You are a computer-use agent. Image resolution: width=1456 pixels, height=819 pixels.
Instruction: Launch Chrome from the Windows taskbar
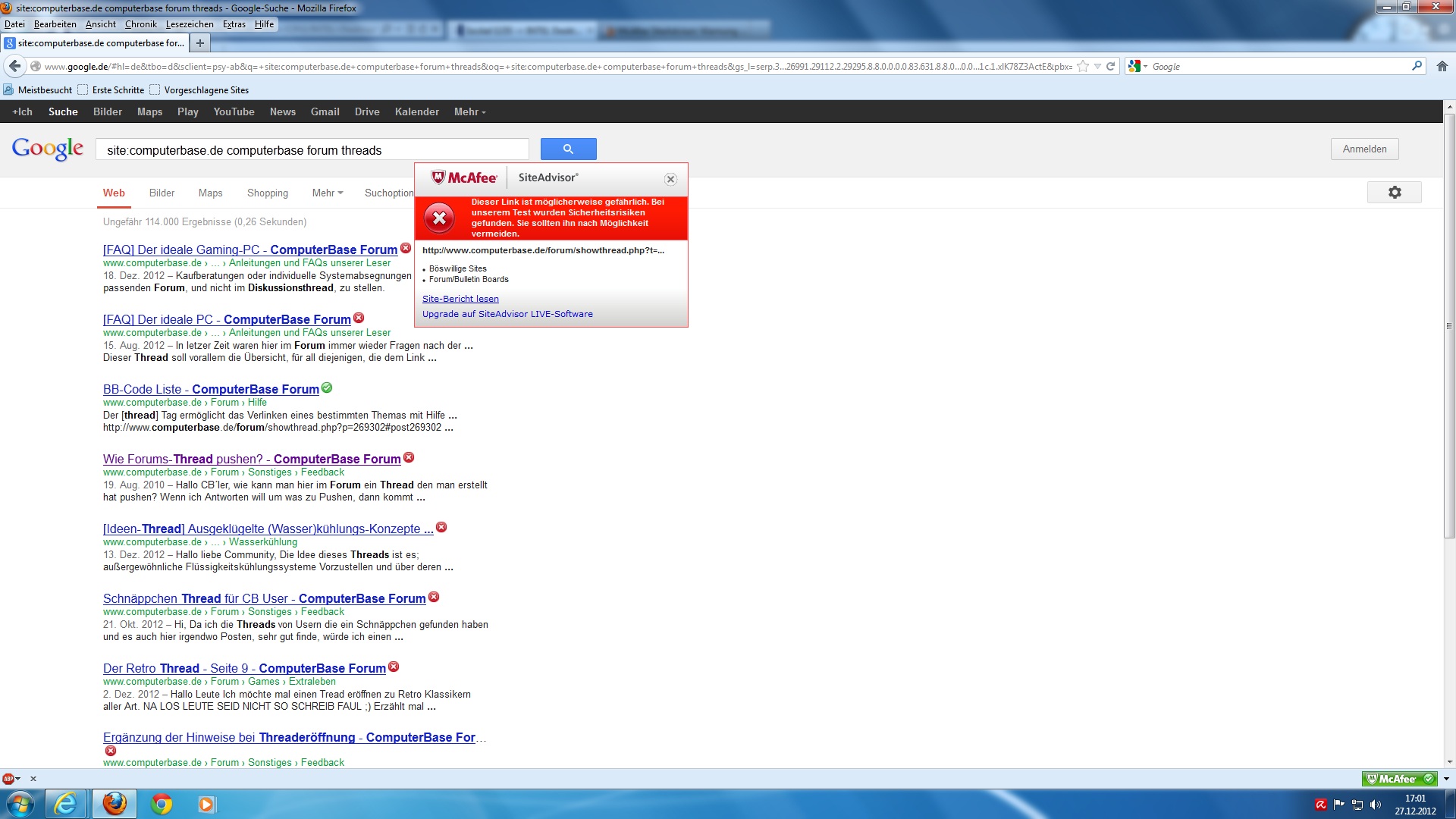[162, 803]
